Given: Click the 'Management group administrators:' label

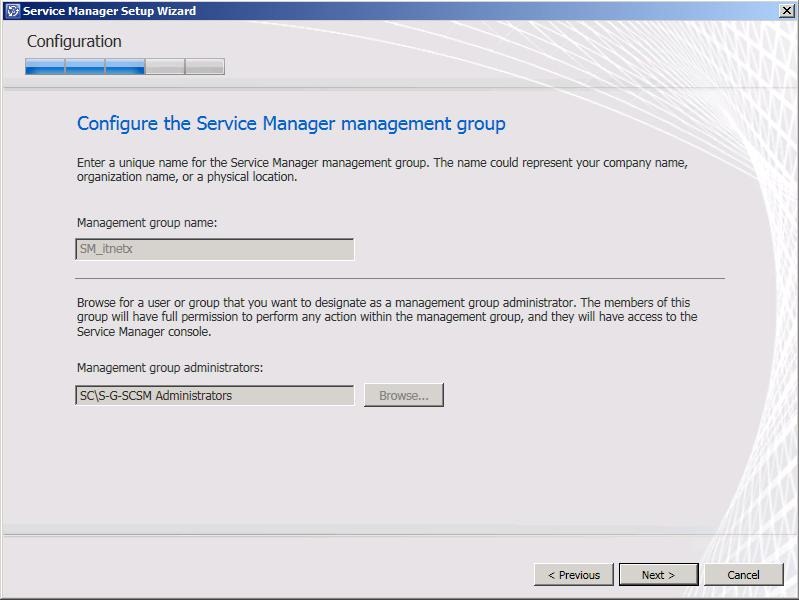Looking at the screenshot, I should 169,368.
